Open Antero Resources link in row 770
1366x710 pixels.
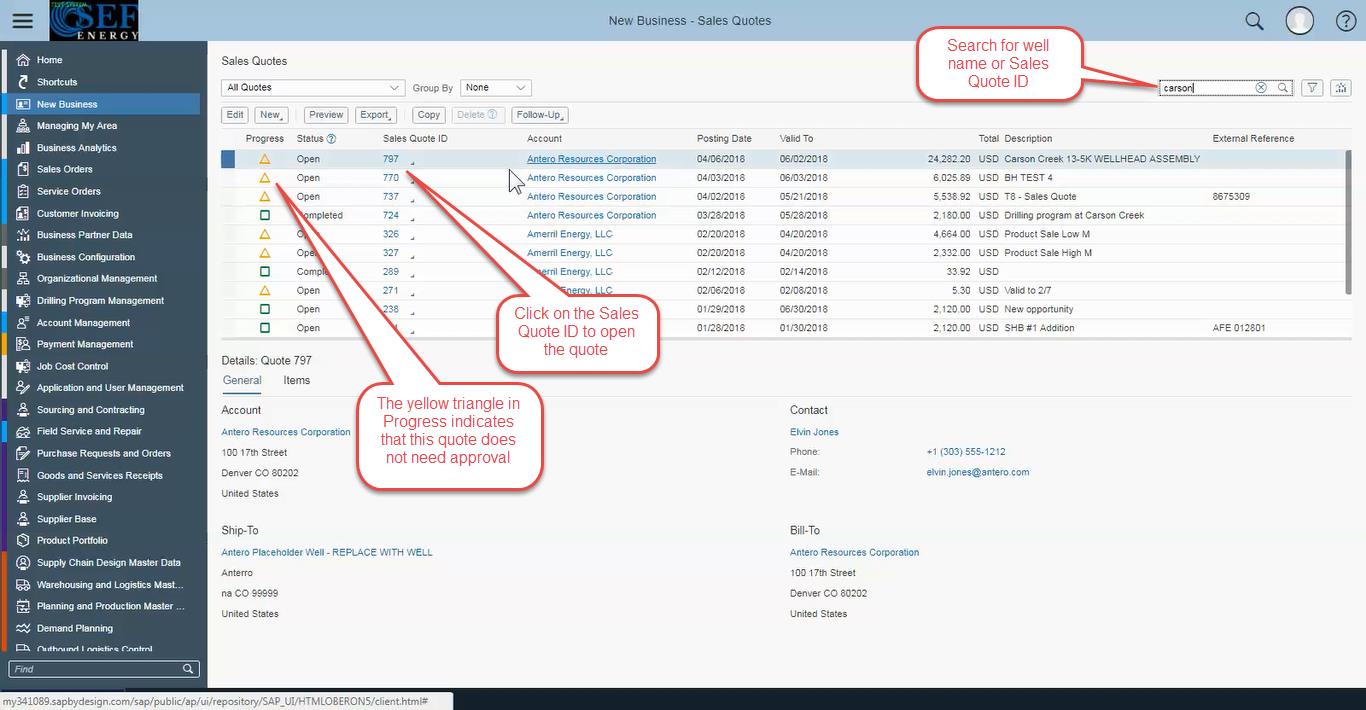pos(592,178)
